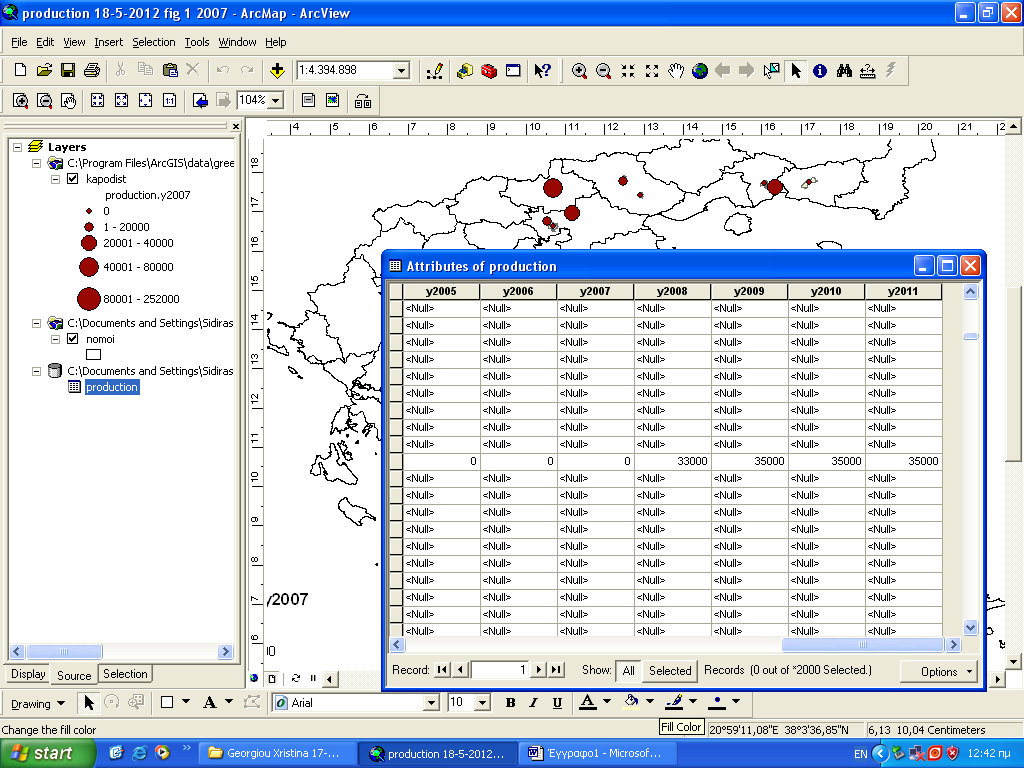This screenshot has width=1024, height=768.
Task: Open the font size dropdown
Action: 483,703
